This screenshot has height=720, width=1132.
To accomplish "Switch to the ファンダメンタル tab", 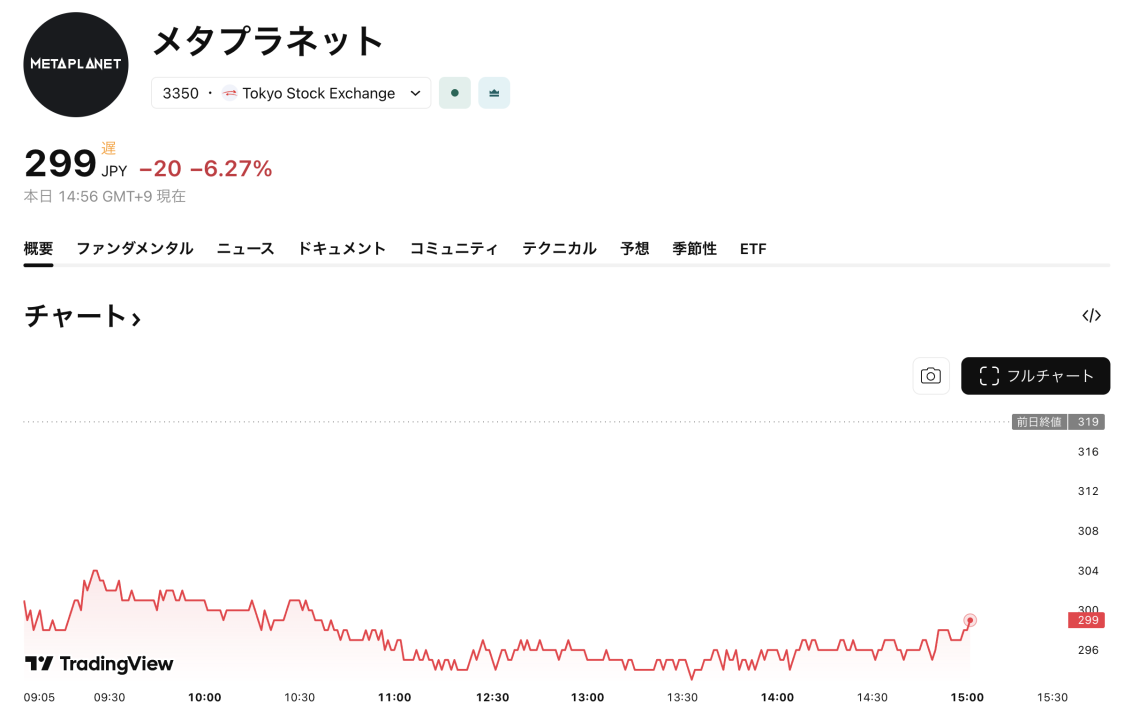I will (x=135, y=249).
